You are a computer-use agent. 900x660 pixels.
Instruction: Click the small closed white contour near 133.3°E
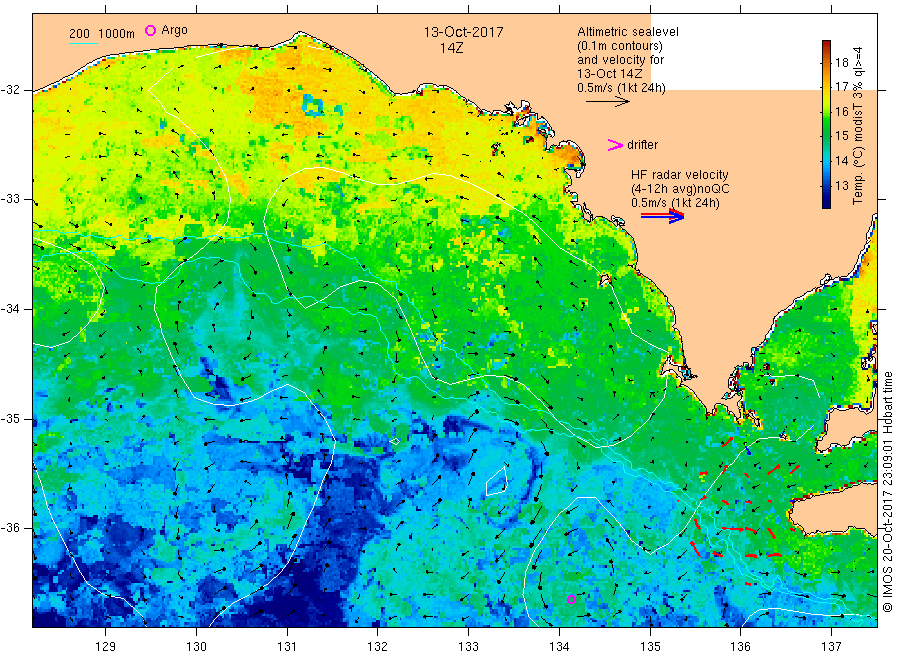coord(496,481)
